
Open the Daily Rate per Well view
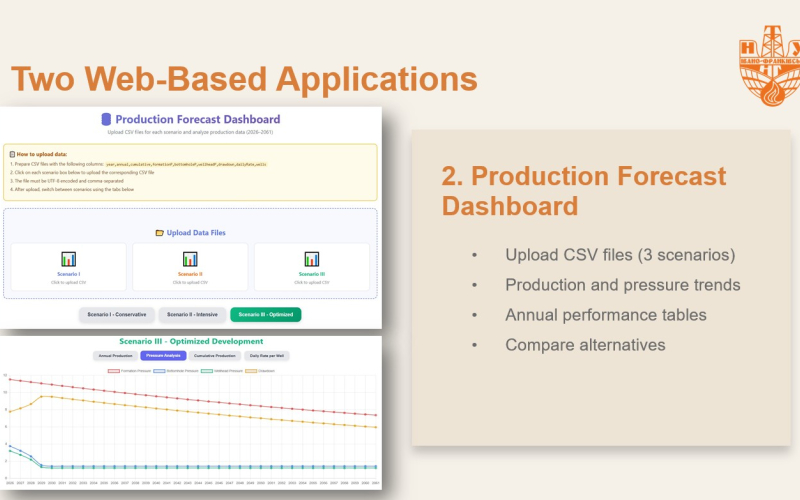click(267, 355)
